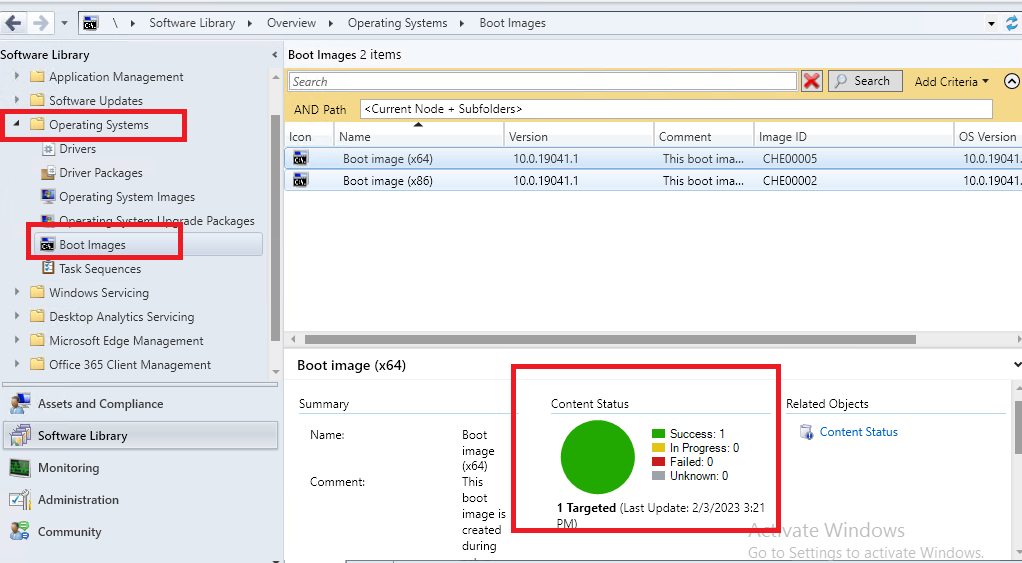The height and width of the screenshot is (563, 1022).
Task: Open the Office 365 Client Management icon
Action: point(37,364)
